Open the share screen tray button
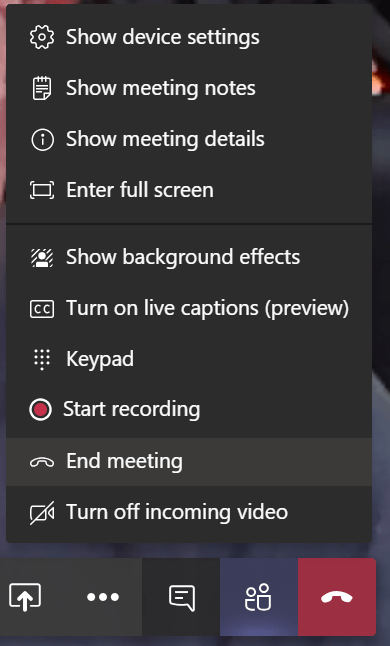The image size is (390, 646). (x=25, y=597)
